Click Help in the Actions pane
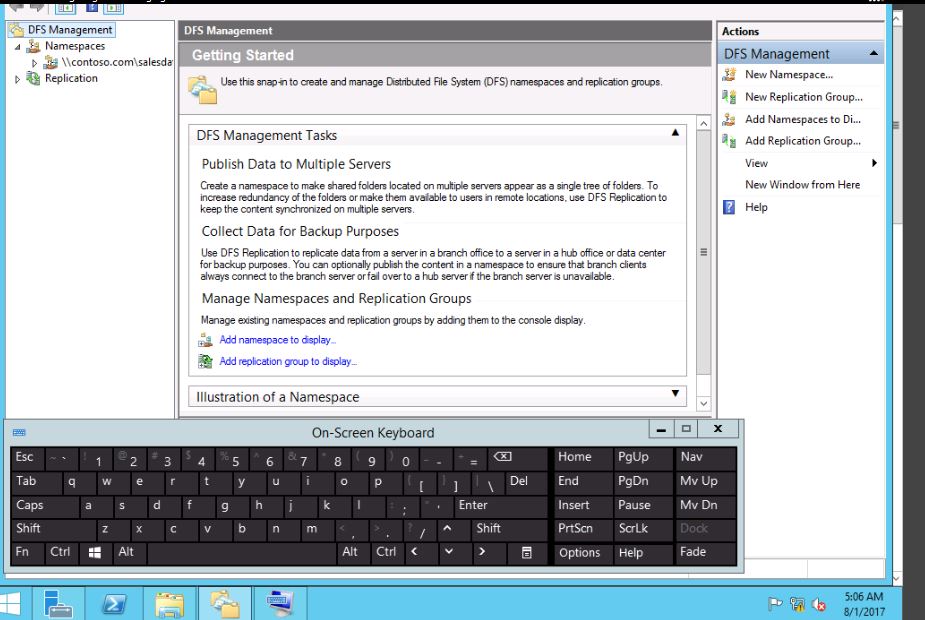Viewport: 925px width, 620px height. click(756, 207)
